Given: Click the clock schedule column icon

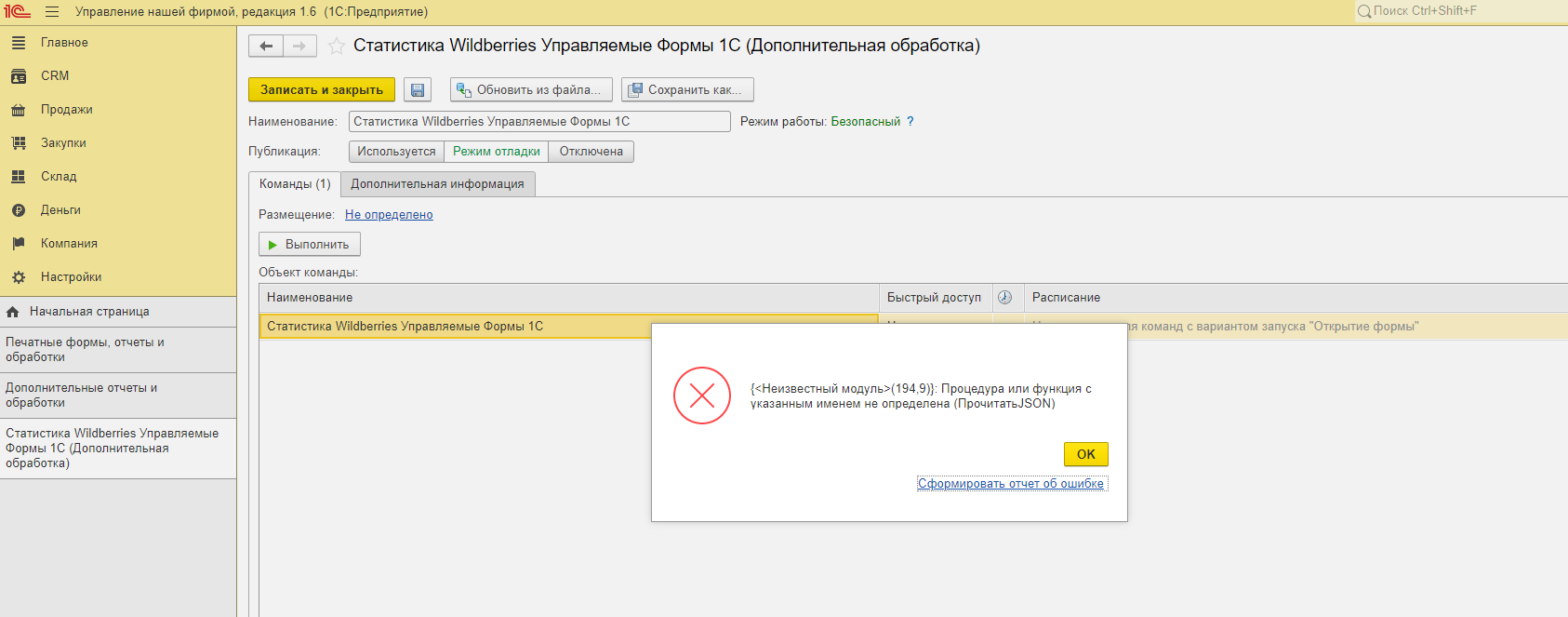Looking at the screenshot, I should pyautogui.click(x=1005, y=298).
